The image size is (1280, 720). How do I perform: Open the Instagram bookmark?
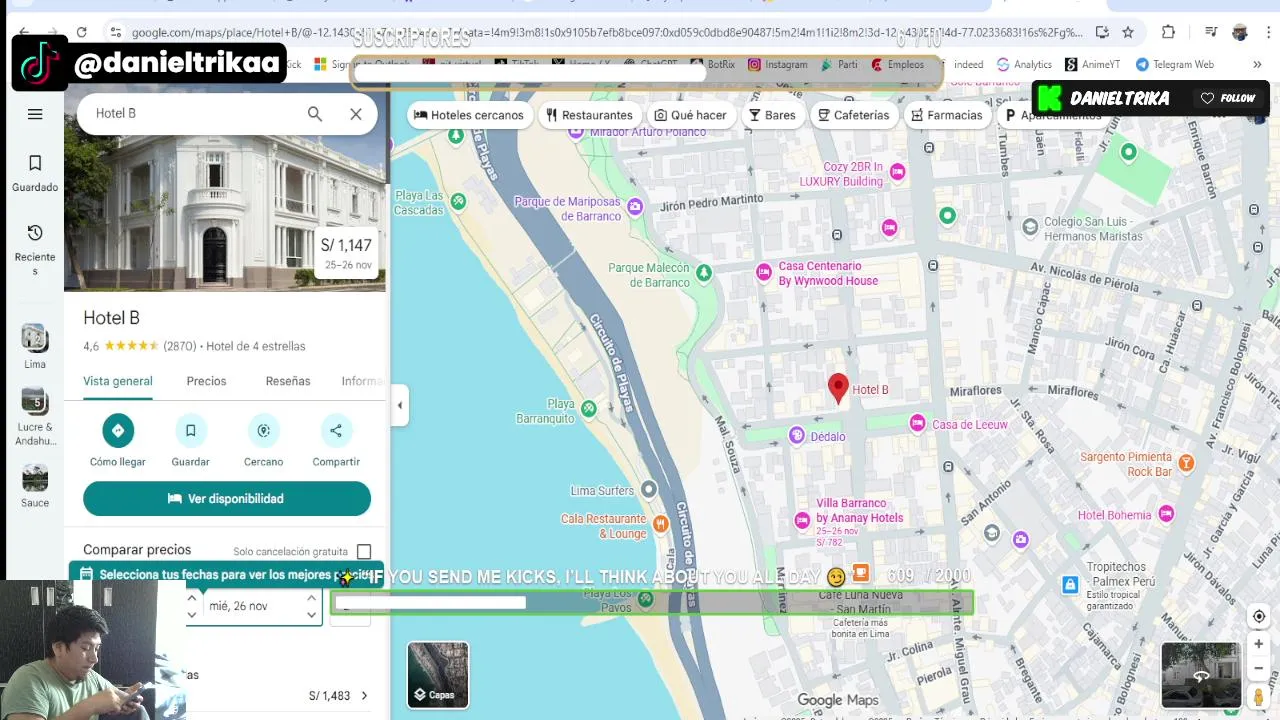tap(777, 64)
